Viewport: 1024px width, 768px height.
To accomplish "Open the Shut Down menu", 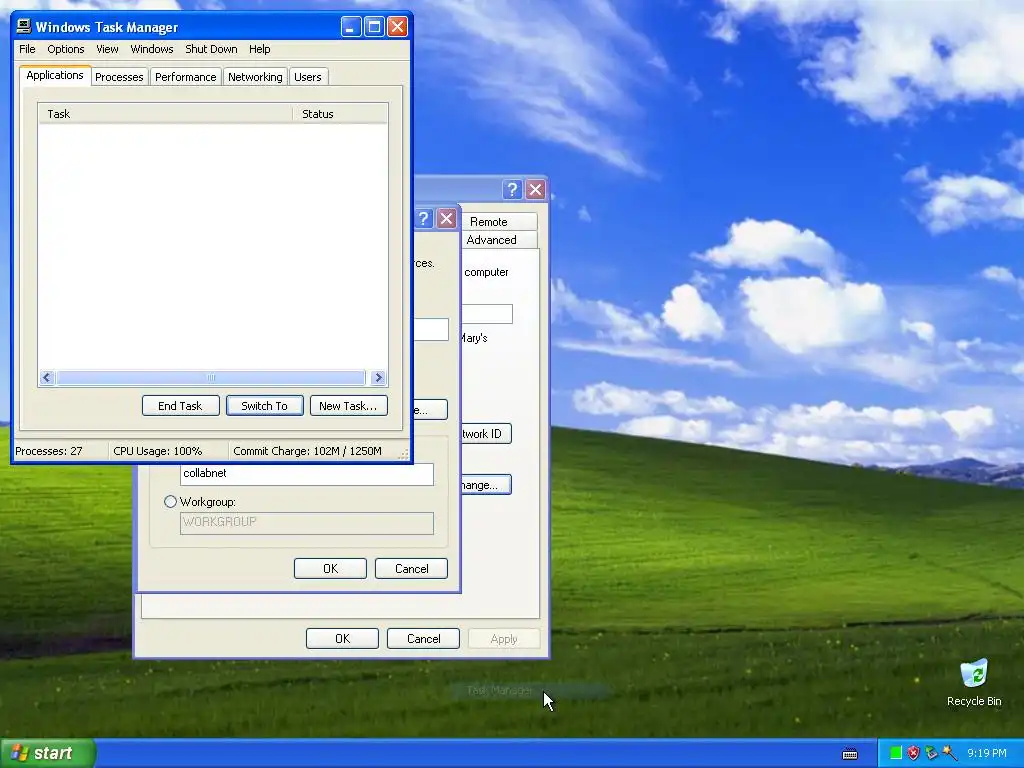I will tap(211, 49).
